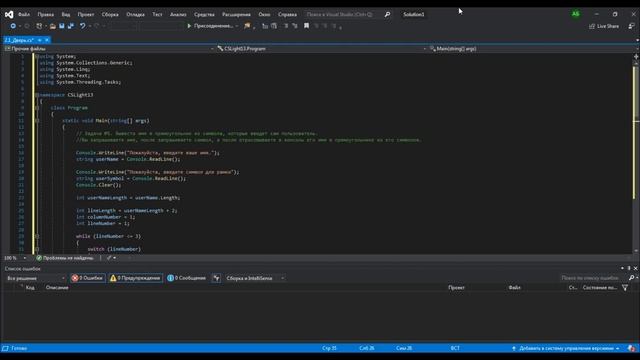This screenshot has height=360, width=640.
Task: Collapse the namespace CSLight13 block
Action: click(37, 95)
